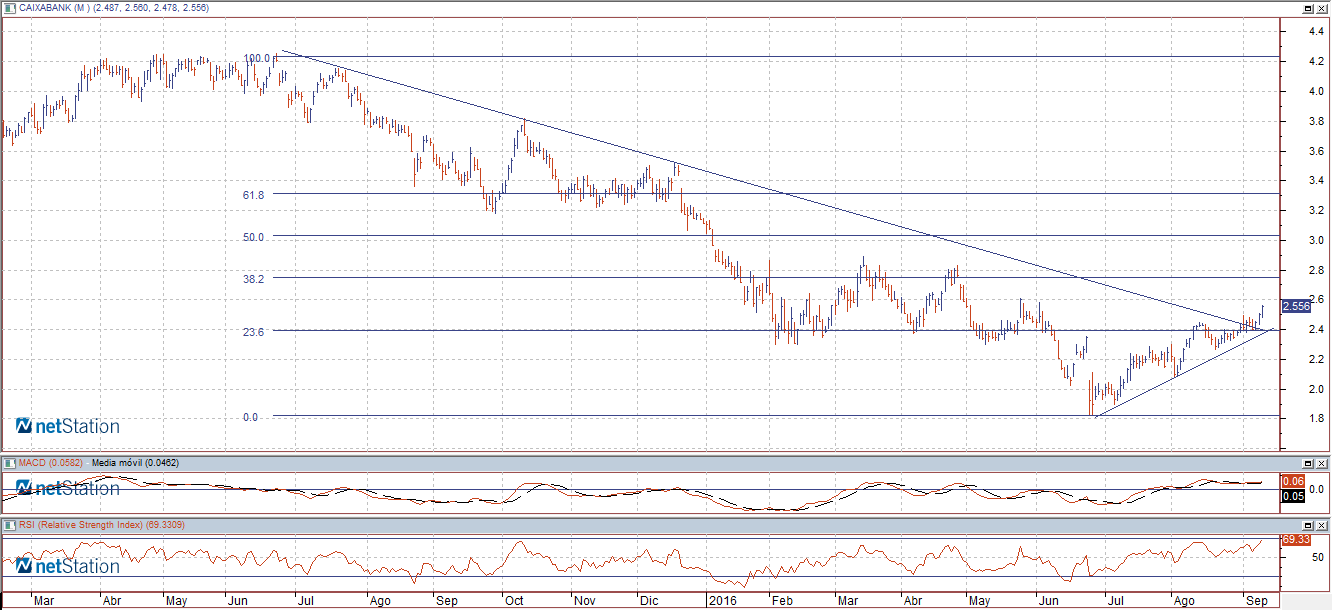Click the 100.0 Fibonacci level label
Viewport: 1332px width, 610px height.
click(x=258, y=58)
